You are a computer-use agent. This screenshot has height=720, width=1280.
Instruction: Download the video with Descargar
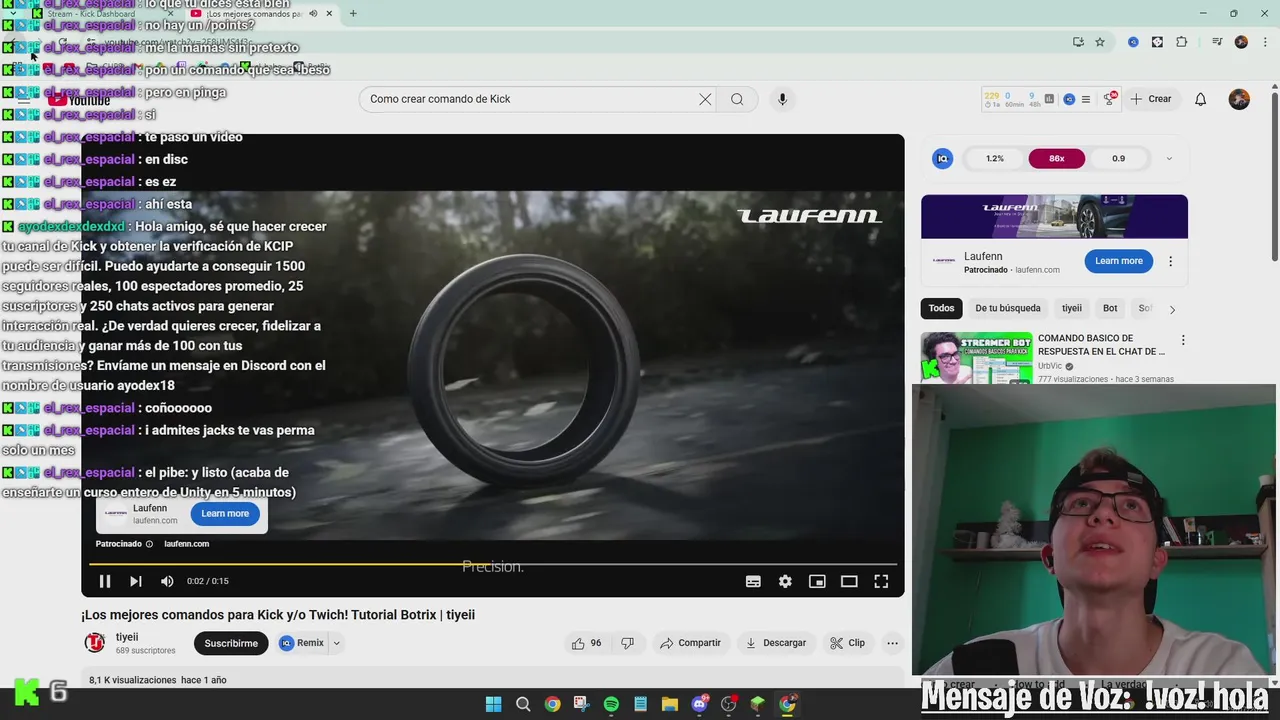(x=776, y=643)
